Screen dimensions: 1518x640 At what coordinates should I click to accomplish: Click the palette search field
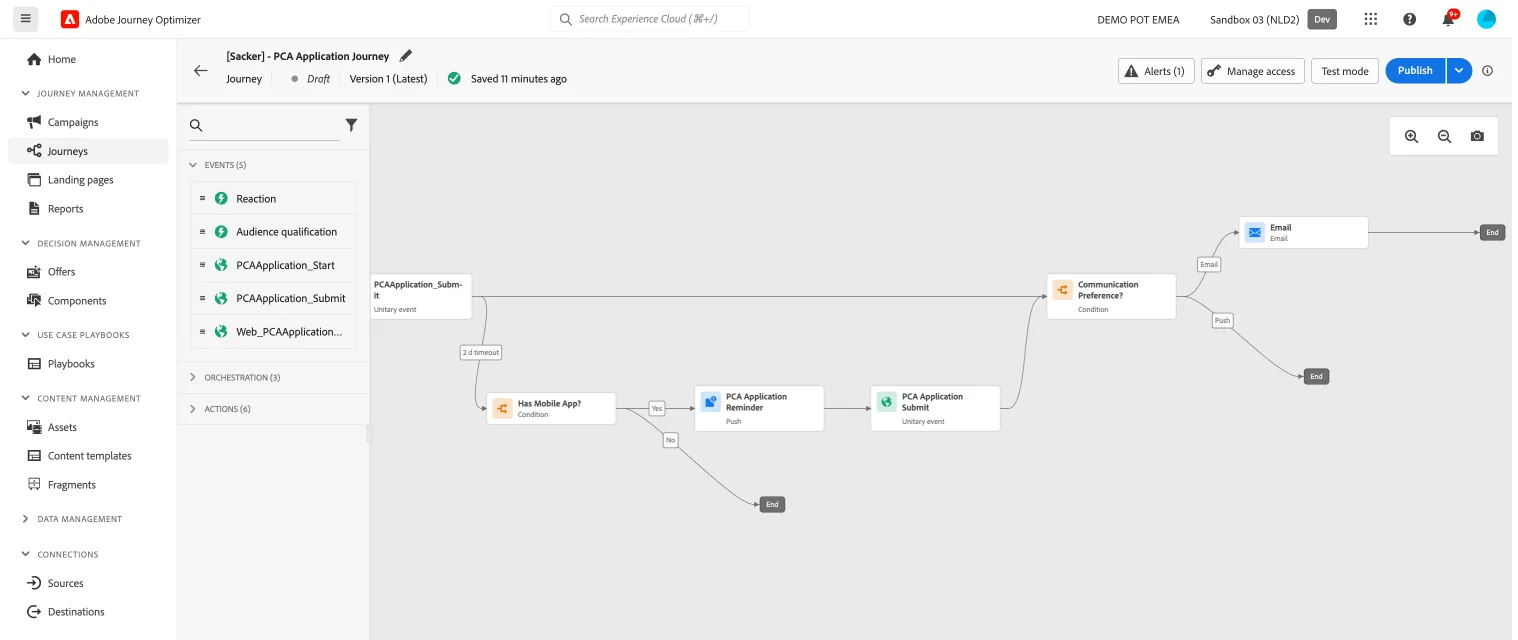[x=265, y=125]
